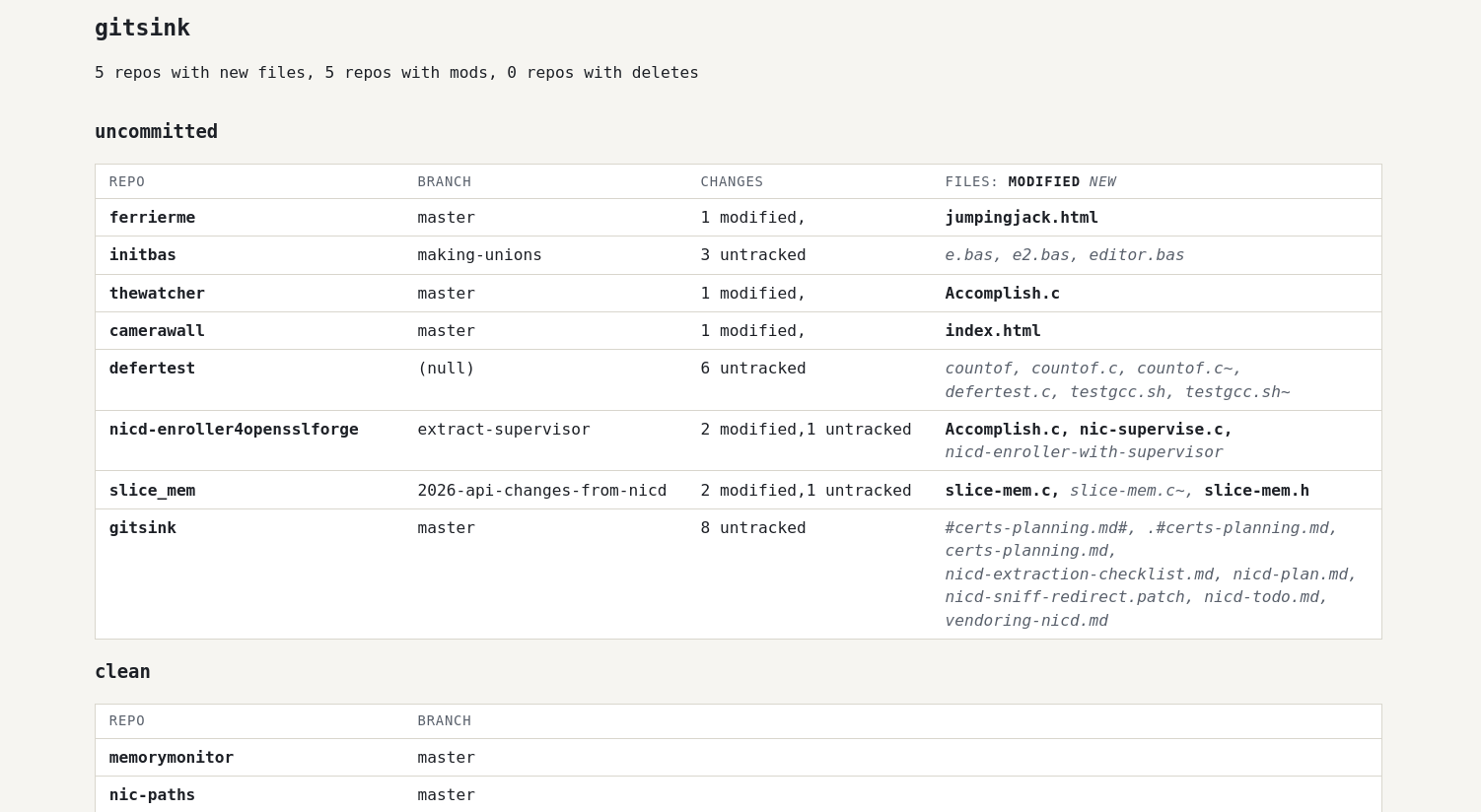Select the repos summary line
Viewport: 1481px width, 812px height.
click(x=396, y=72)
